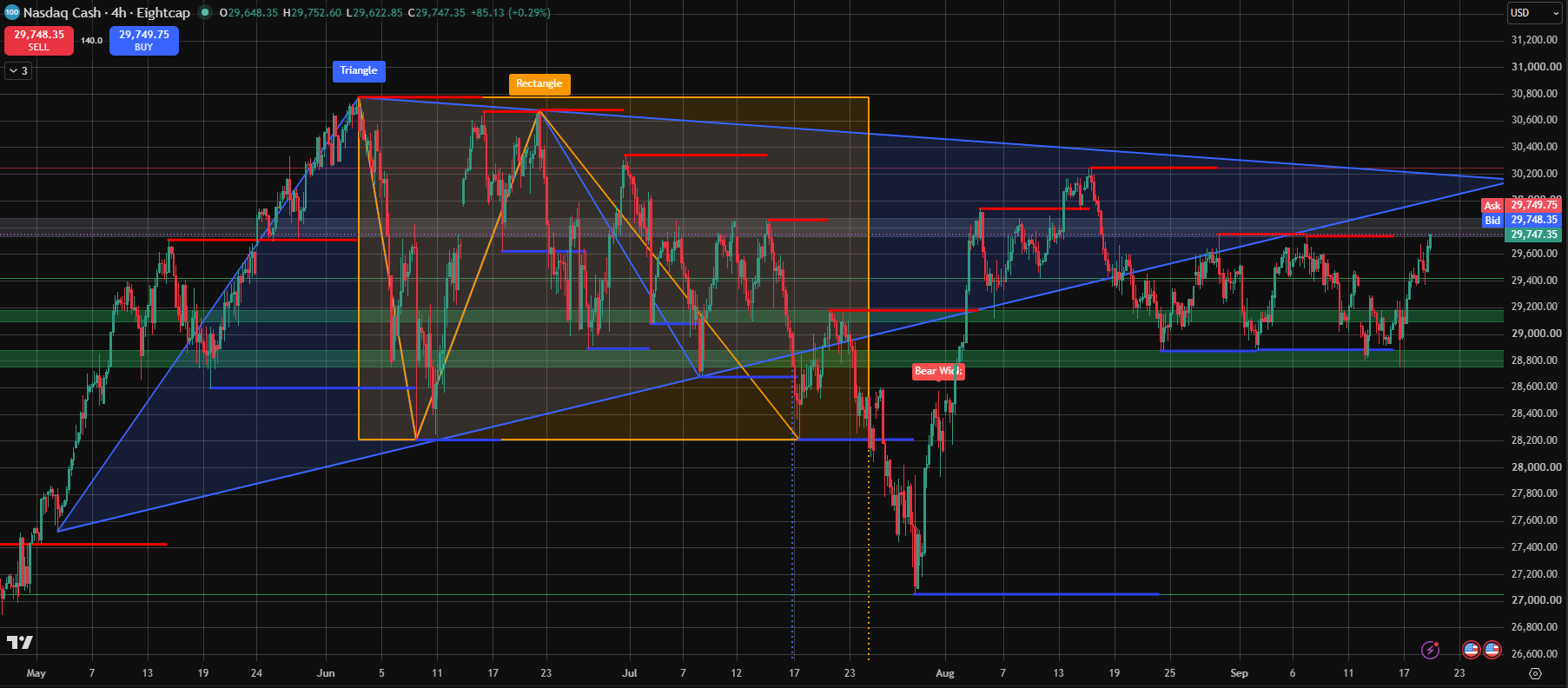The width and height of the screenshot is (1568, 688).
Task: Click the Bid price tag 29,748.35
Action: 1521,220
